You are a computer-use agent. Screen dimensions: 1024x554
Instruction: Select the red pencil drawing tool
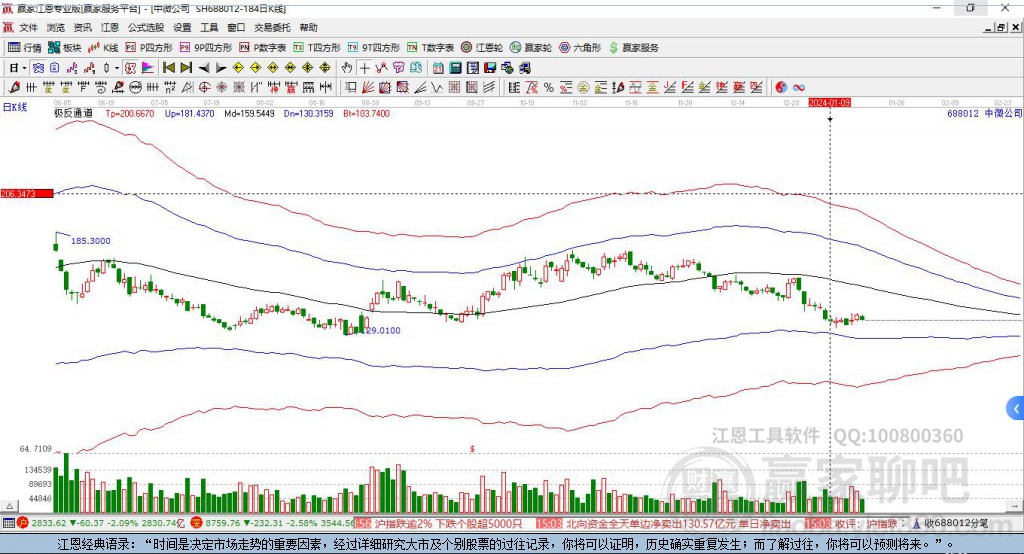(14, 87)
